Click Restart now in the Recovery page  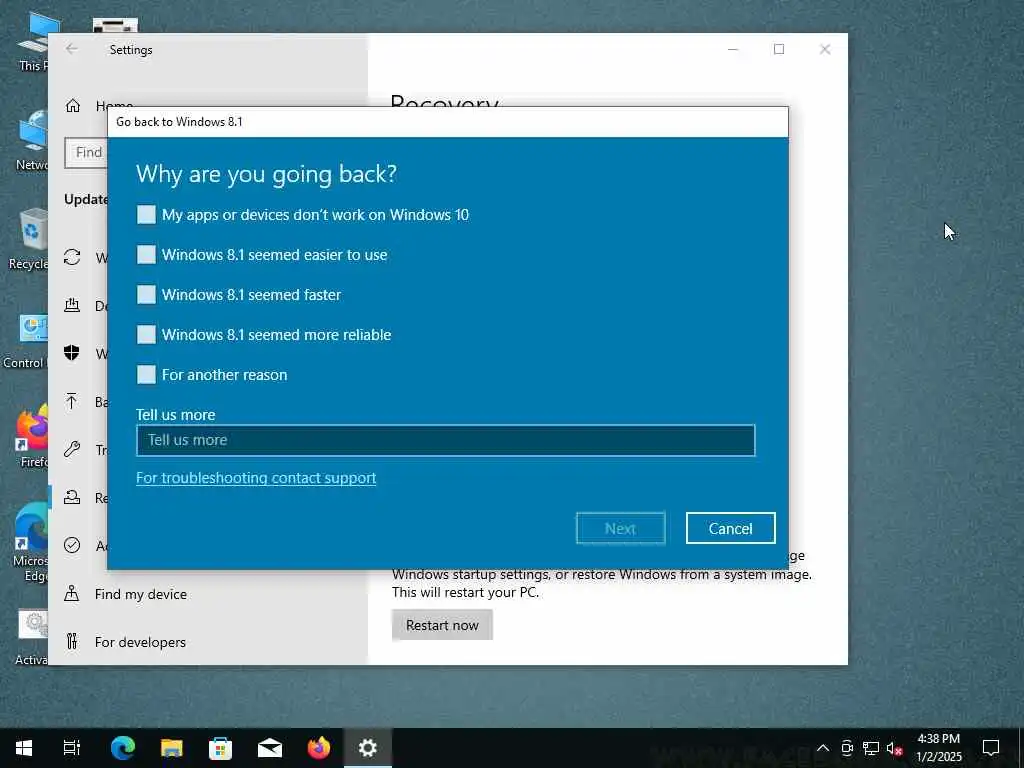pos(442,625)
